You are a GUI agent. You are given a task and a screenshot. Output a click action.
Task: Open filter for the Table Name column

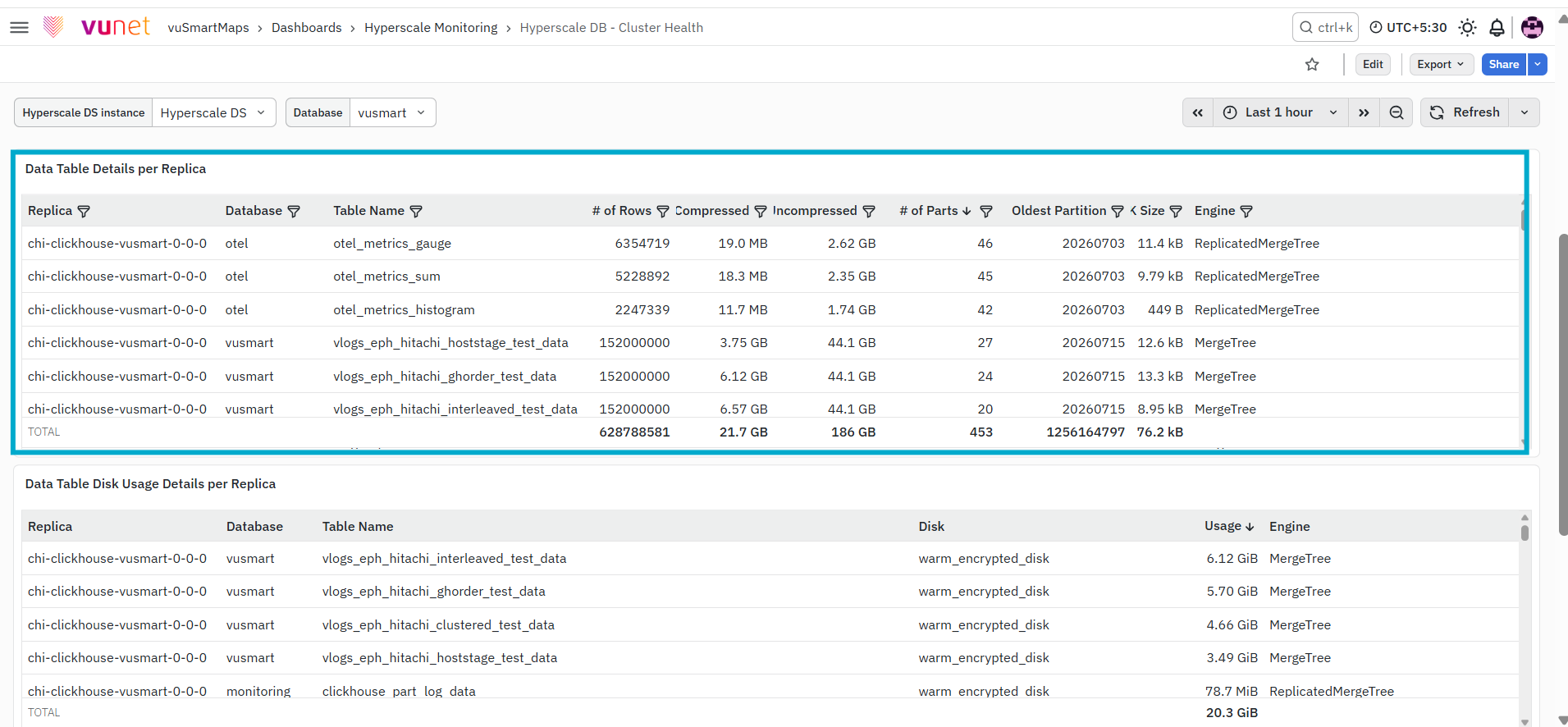(x=416, y=212)
